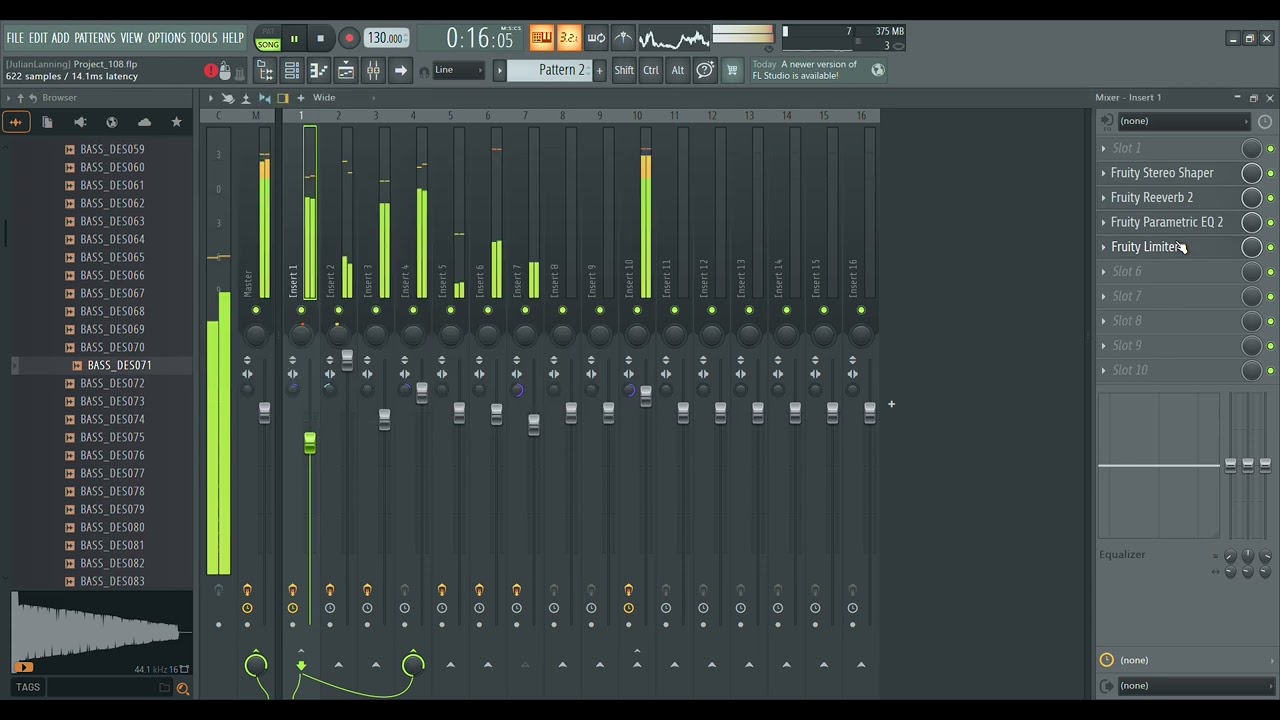
Task: Select starred favorites icon in Browser
Action: click(177, 122)
